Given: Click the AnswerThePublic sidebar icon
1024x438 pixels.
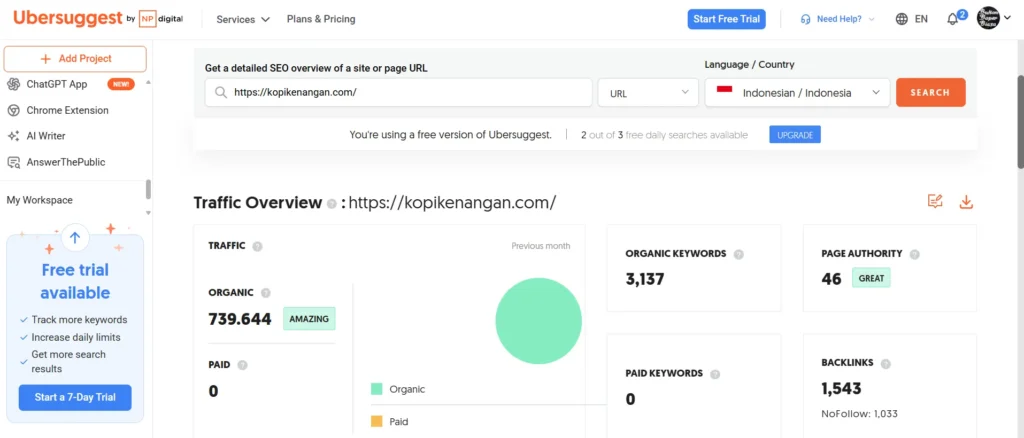Looking at the screenshot, I should coord(13,162).
